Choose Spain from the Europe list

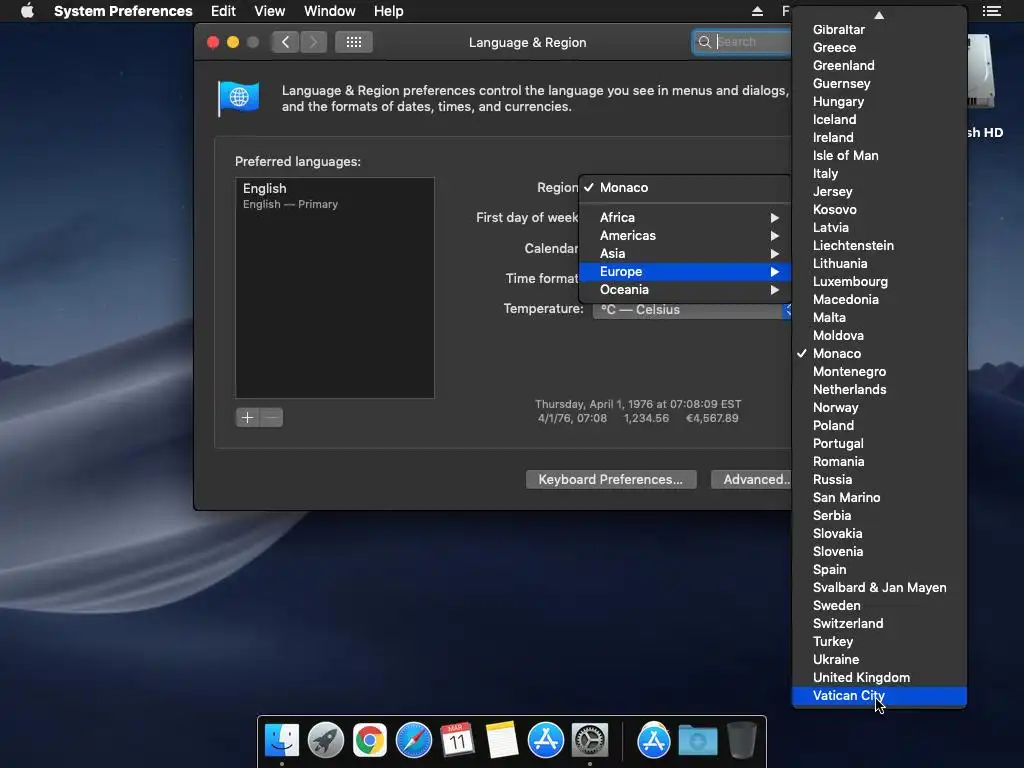(879, 569)
